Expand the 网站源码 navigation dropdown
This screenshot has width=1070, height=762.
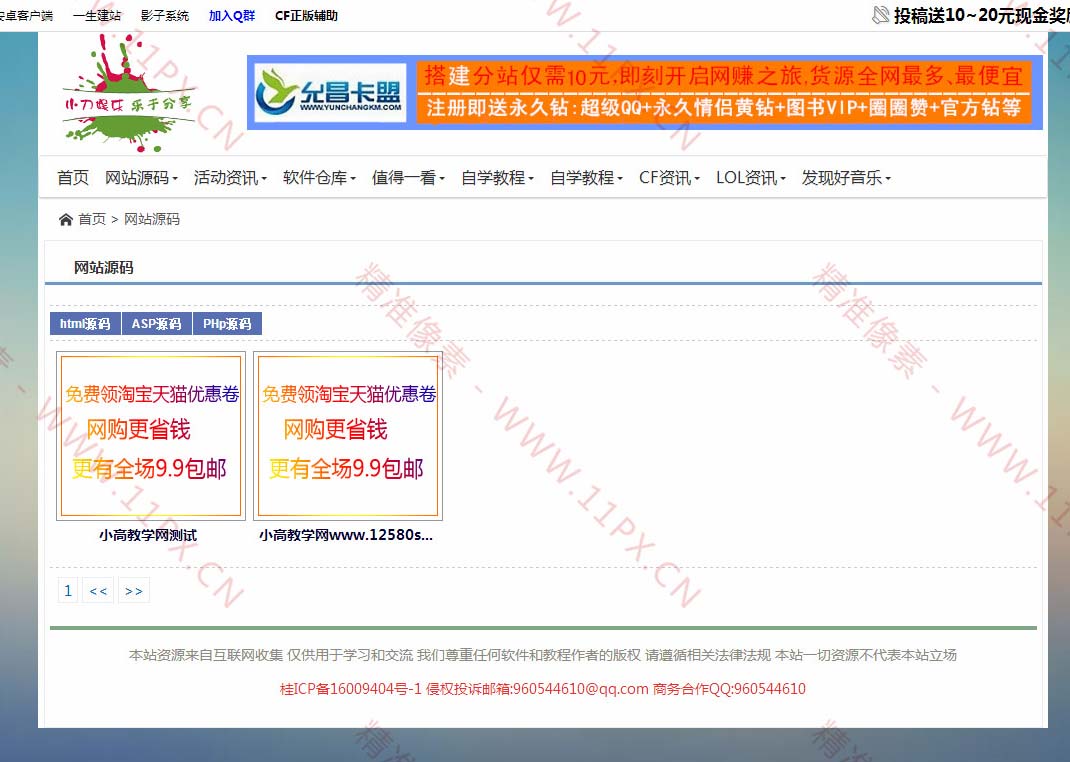coord(141,178)
